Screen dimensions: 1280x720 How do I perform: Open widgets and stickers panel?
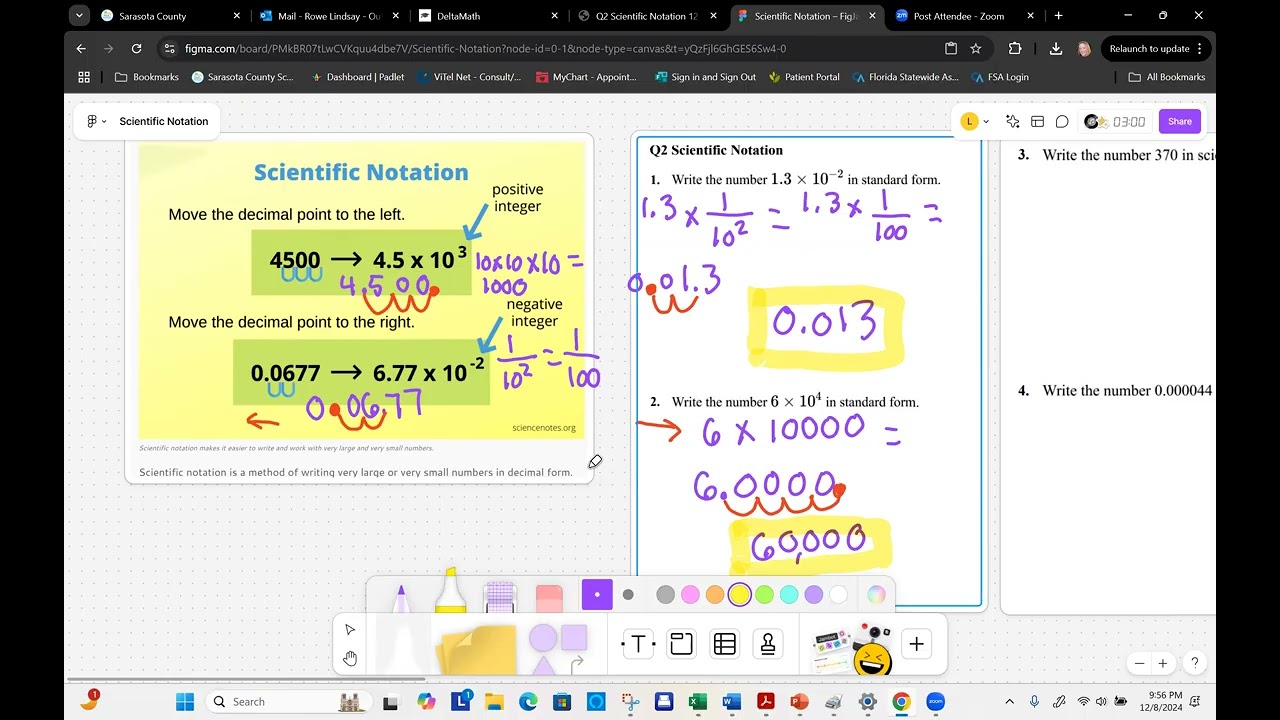[852, 648]
